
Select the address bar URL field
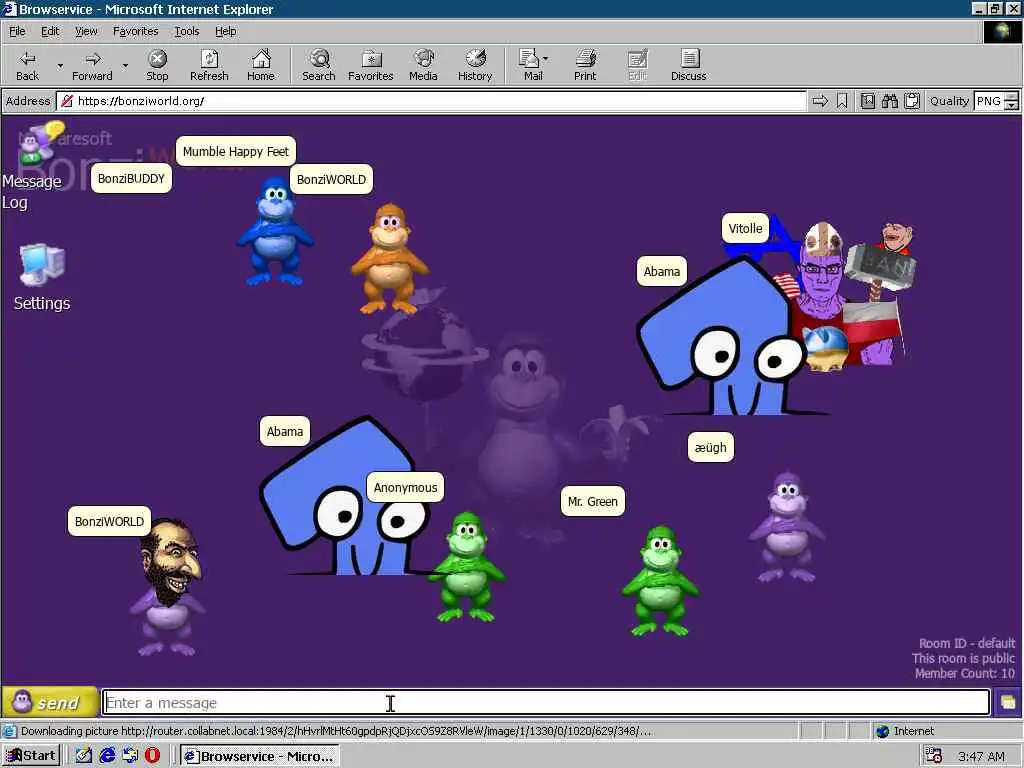[x=431, y=101]
